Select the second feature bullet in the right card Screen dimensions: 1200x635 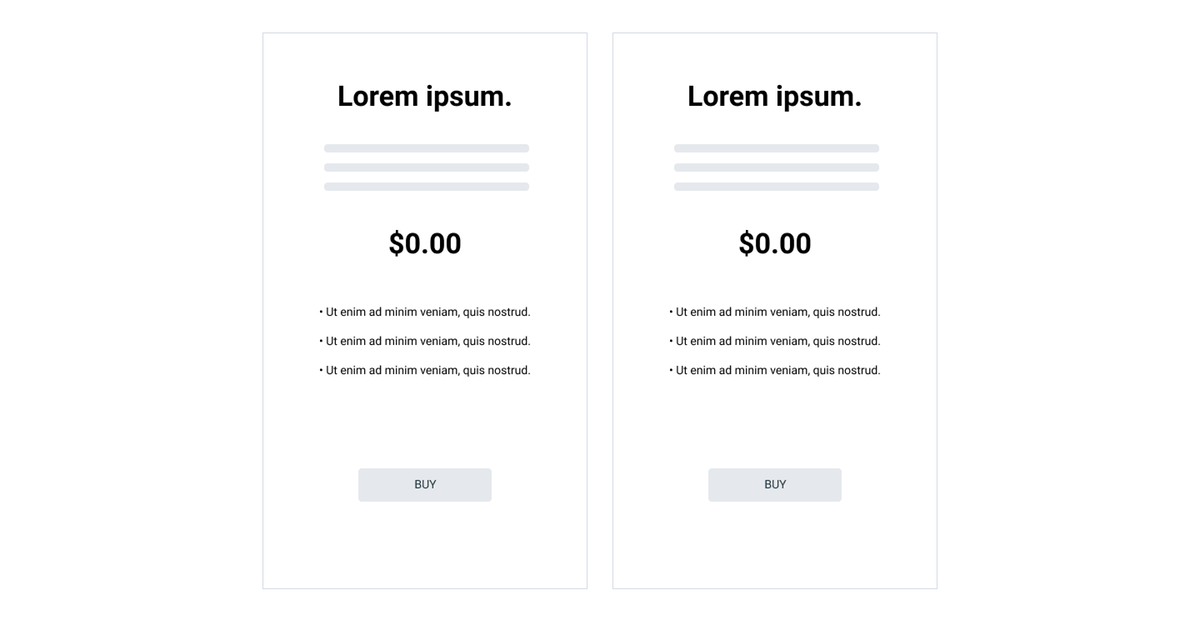click(x=775, y=341)
